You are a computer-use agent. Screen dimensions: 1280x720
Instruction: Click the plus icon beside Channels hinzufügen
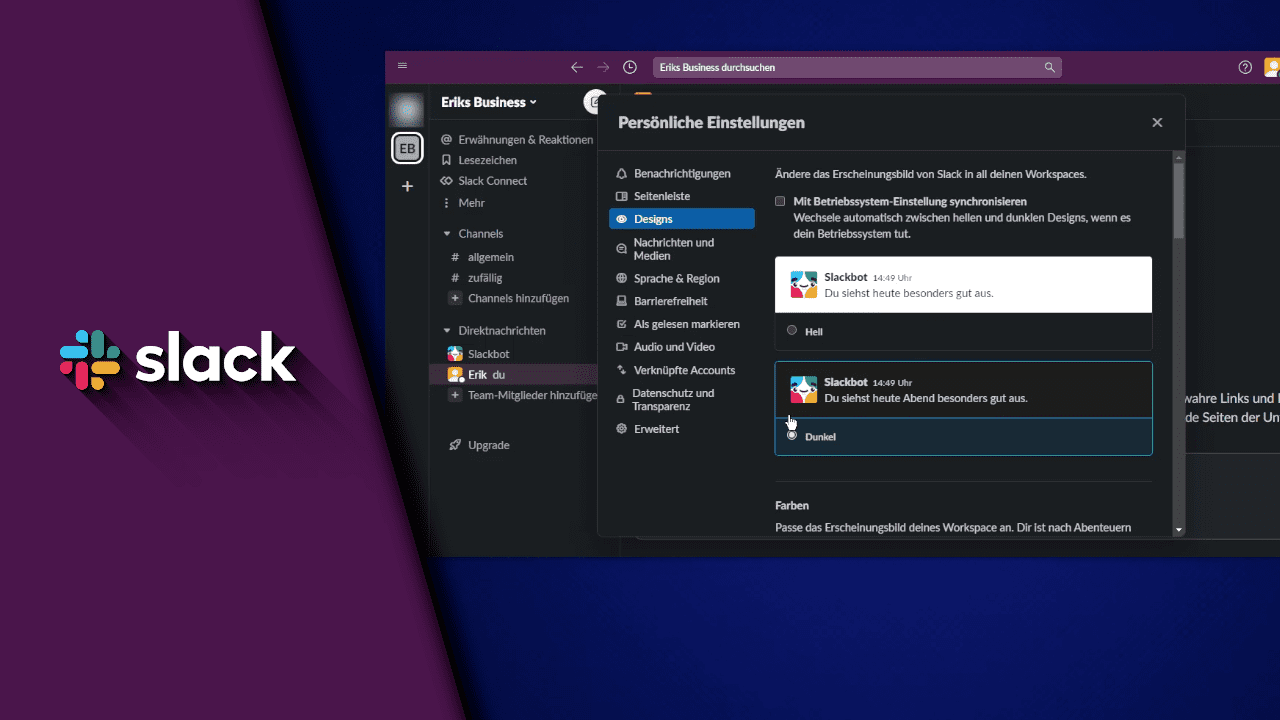455,298
